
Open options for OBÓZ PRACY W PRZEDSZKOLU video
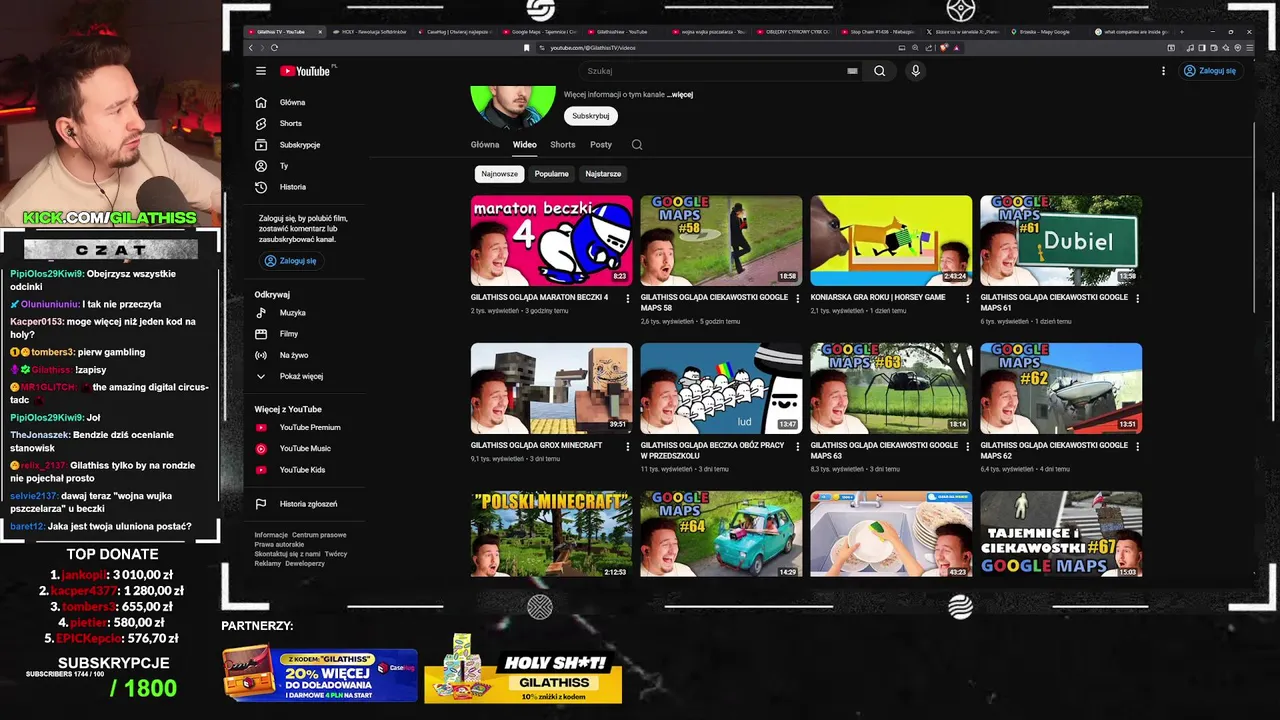798,446
